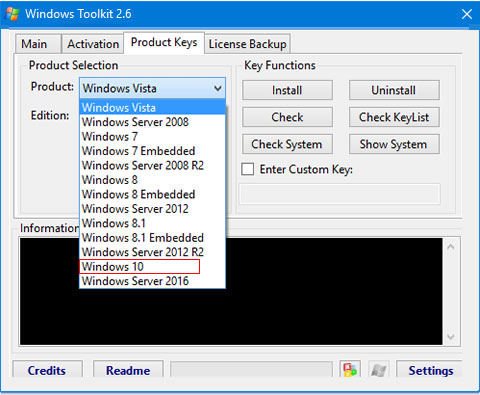Image resolution: width=480 pixels, height=395 pixels.
Task: Collapse the Product dropdown arrow
Action: 218,88
